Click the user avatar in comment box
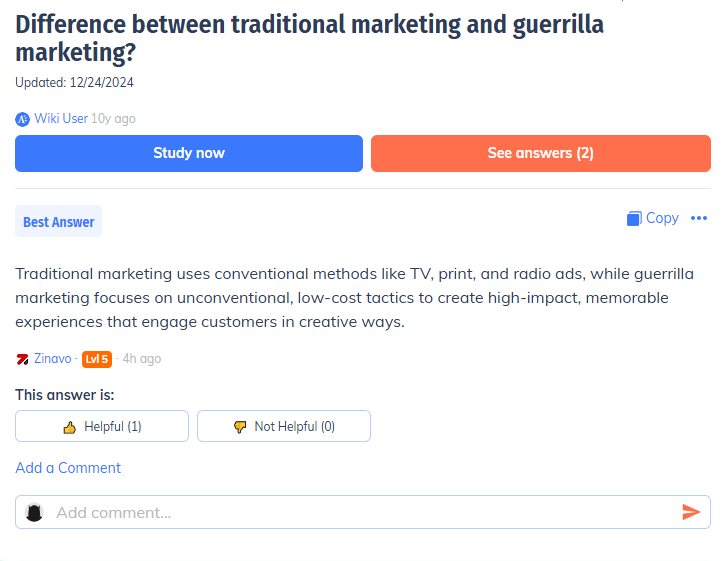Viewport: 721px width, 561px height. pyautogui.click(x=34, y=512)
